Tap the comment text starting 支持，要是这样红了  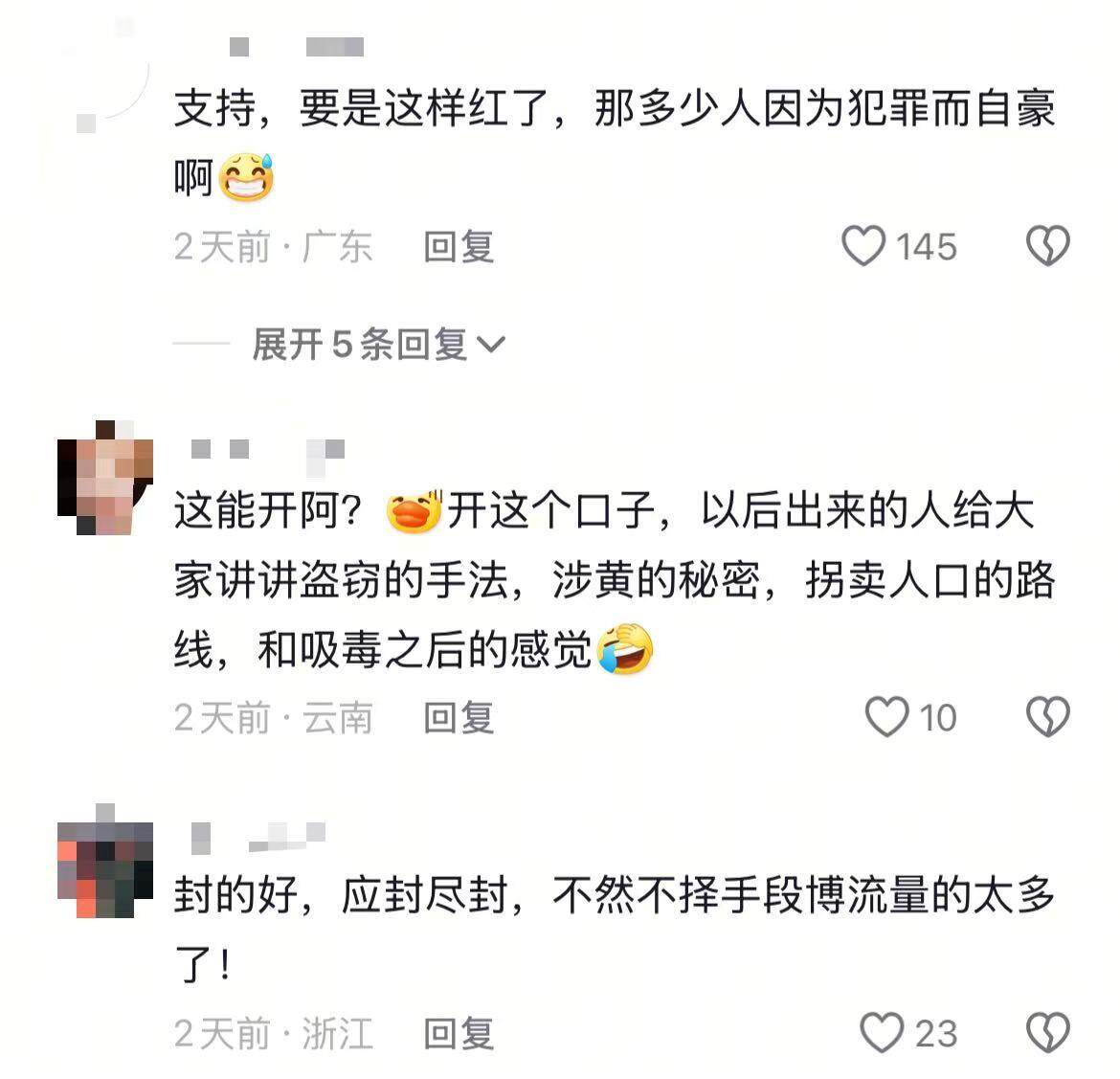[615, 143]
